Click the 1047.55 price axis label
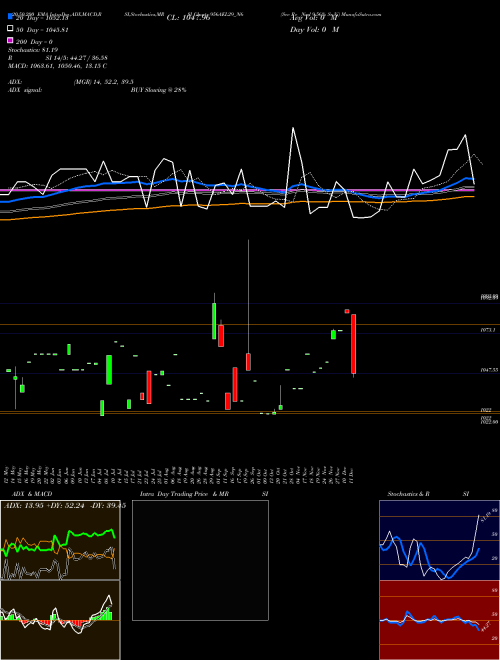 click(x=489, y=370)
